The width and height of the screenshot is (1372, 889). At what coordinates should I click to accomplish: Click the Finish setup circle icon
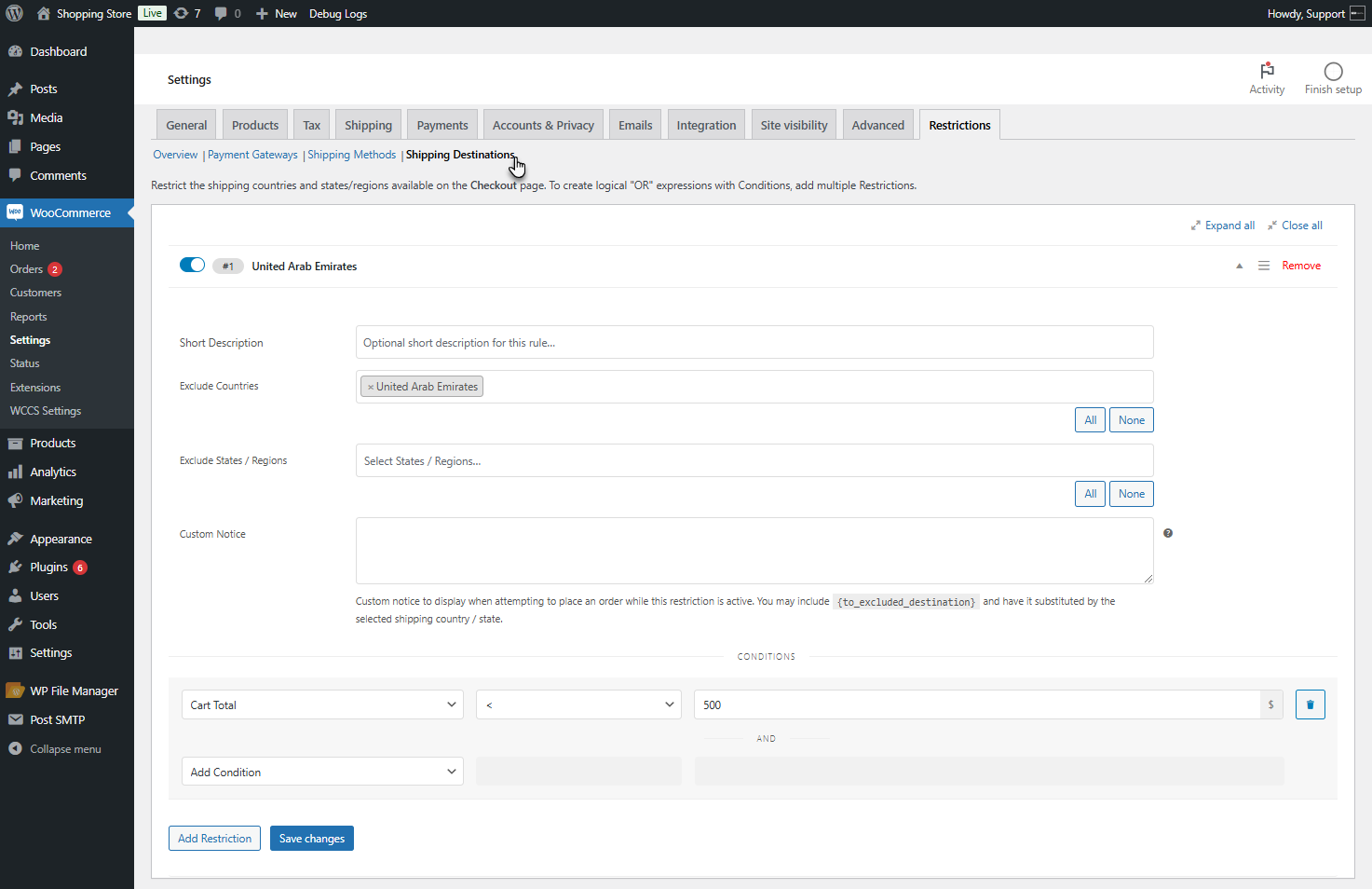pyautogui.click(x=1333, y=72)
